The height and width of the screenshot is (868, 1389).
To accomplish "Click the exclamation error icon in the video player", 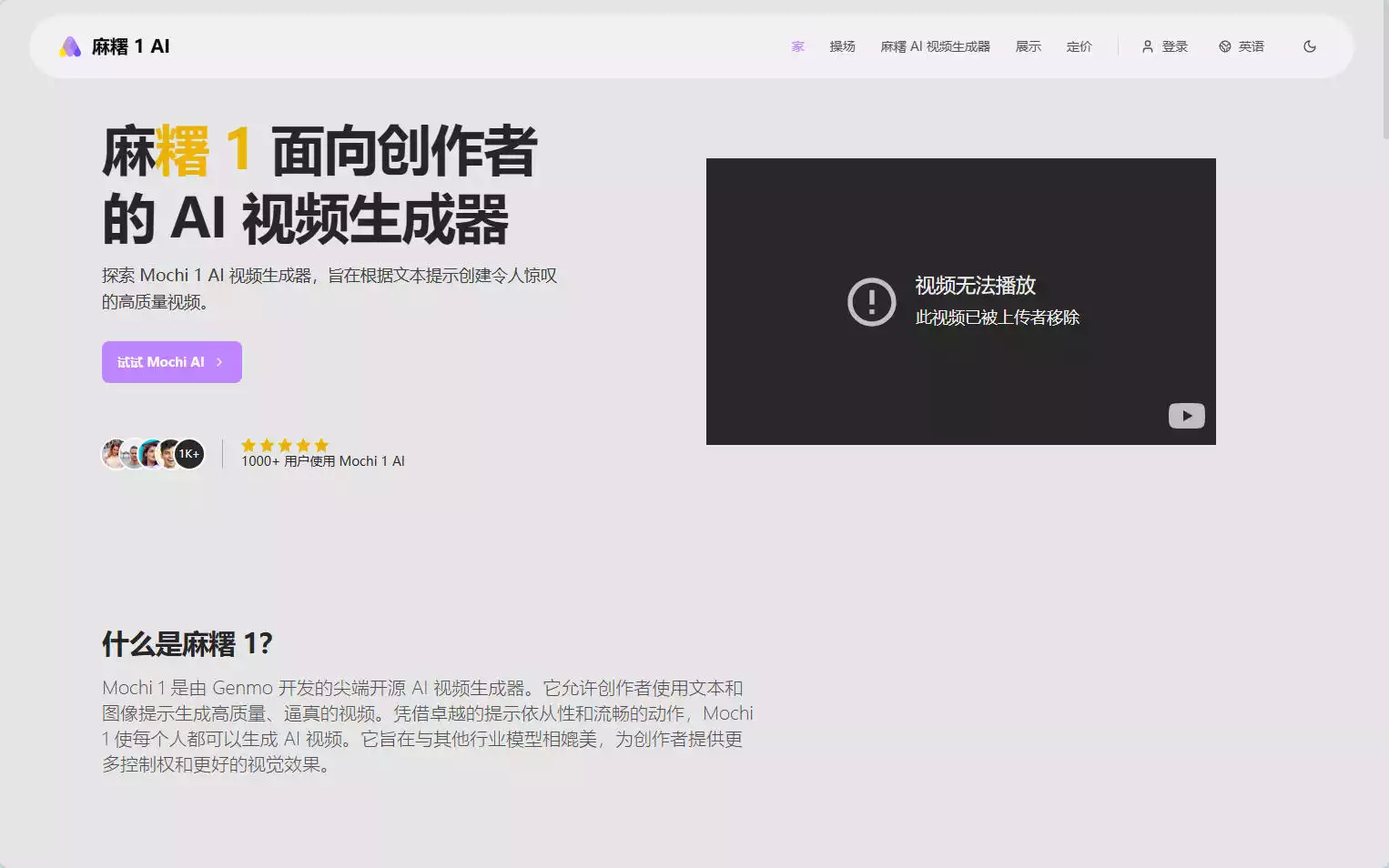I will click(871, 301).
